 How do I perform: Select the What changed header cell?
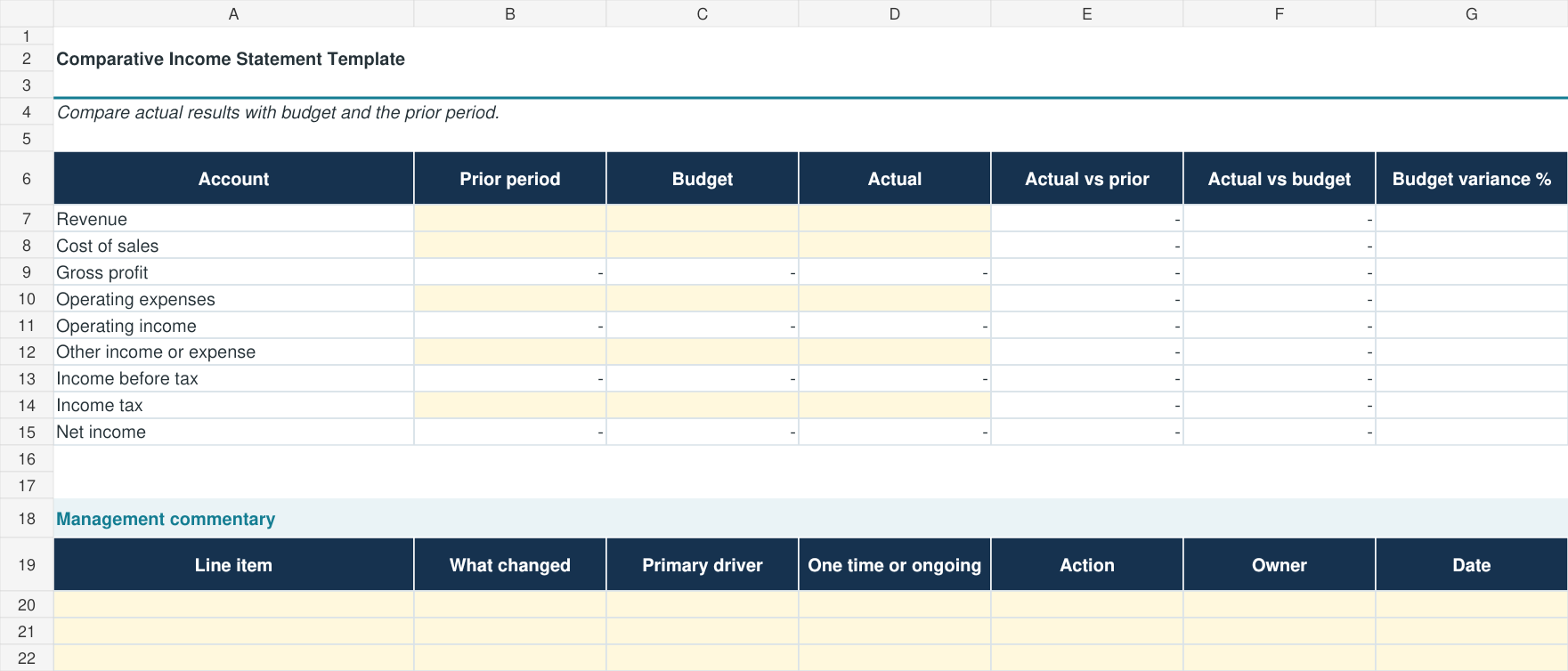[510, 565]
